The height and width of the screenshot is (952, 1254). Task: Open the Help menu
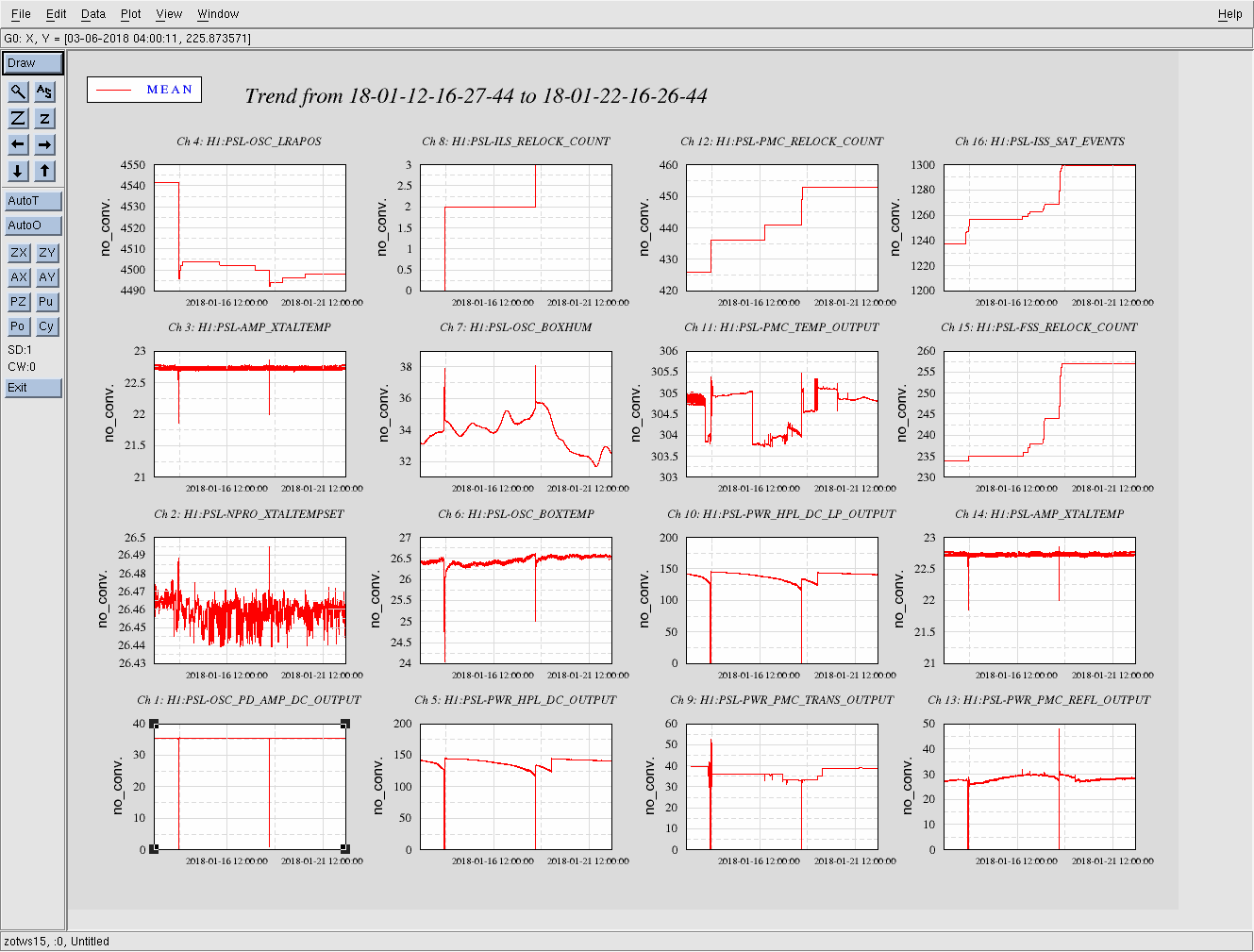click(x=1229, y=14)
